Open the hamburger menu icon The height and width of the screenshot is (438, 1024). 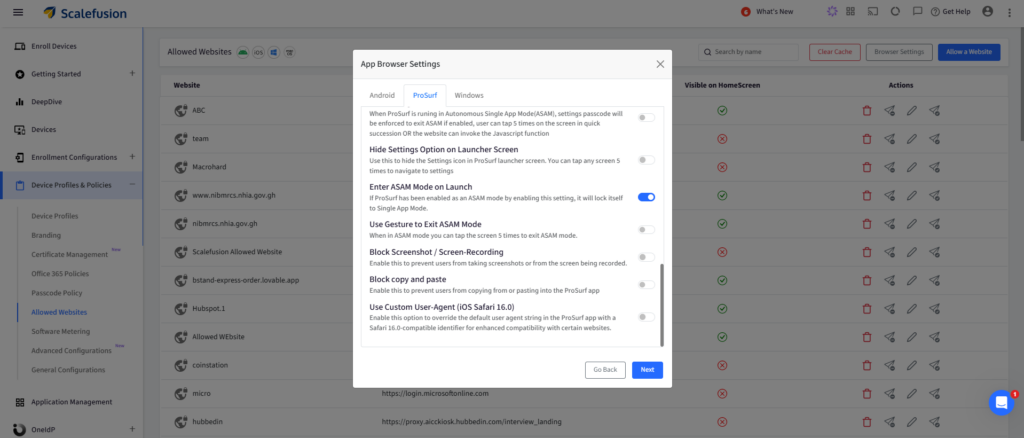click(x=18, y=12)
